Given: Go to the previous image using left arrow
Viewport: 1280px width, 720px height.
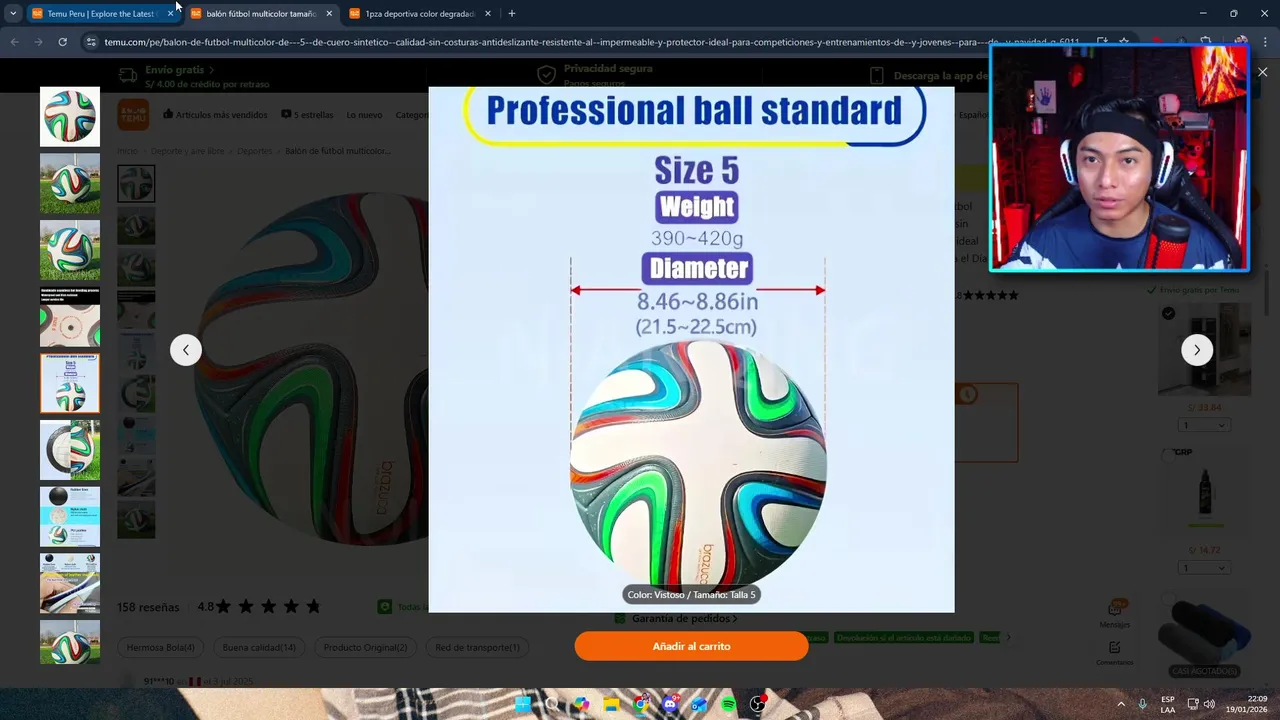Looking at the screenshot, I should [x=186, y=350].
